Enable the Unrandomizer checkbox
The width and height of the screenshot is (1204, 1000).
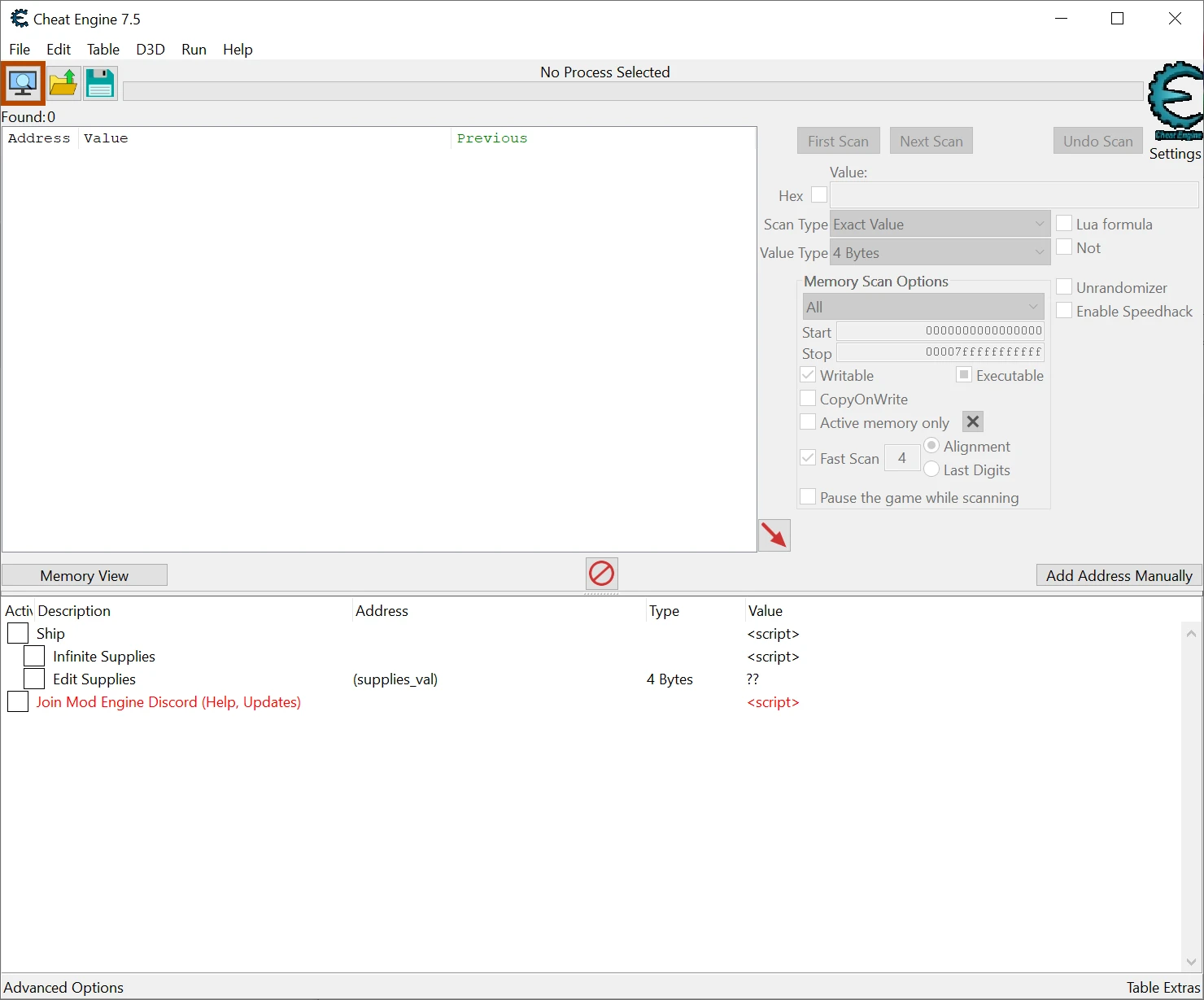click(x=1064, y=286)
